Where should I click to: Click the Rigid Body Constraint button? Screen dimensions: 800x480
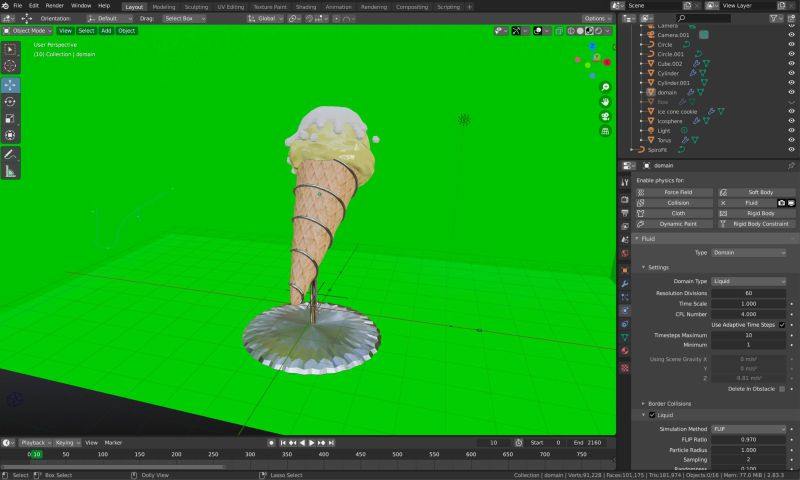(x=757, y=224)
